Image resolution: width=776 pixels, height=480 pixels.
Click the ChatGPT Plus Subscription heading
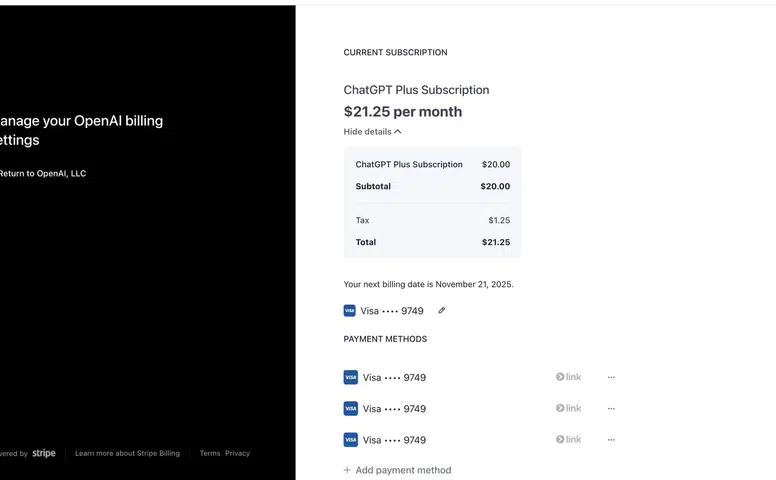tap(416, 90)
